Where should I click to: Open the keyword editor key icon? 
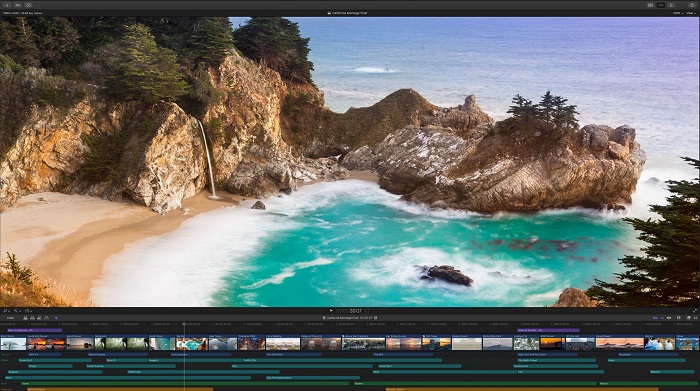pyautogui.click(x=18, y=5)
